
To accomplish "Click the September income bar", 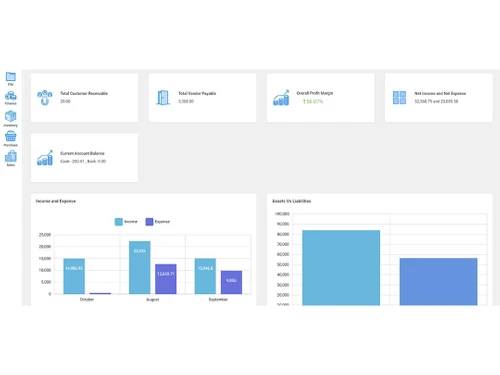I will (205, 276).
